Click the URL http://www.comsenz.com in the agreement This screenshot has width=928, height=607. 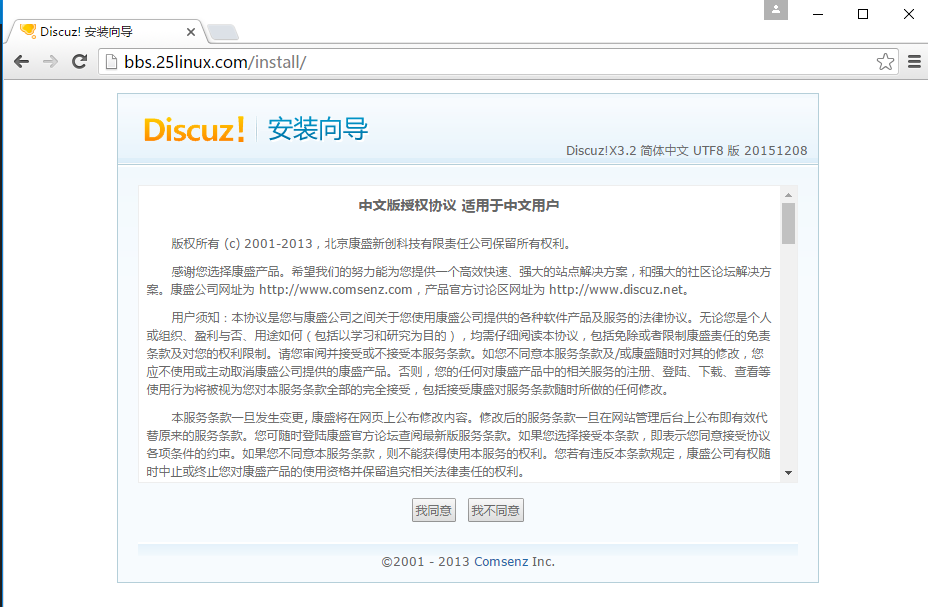pos(336,289)
